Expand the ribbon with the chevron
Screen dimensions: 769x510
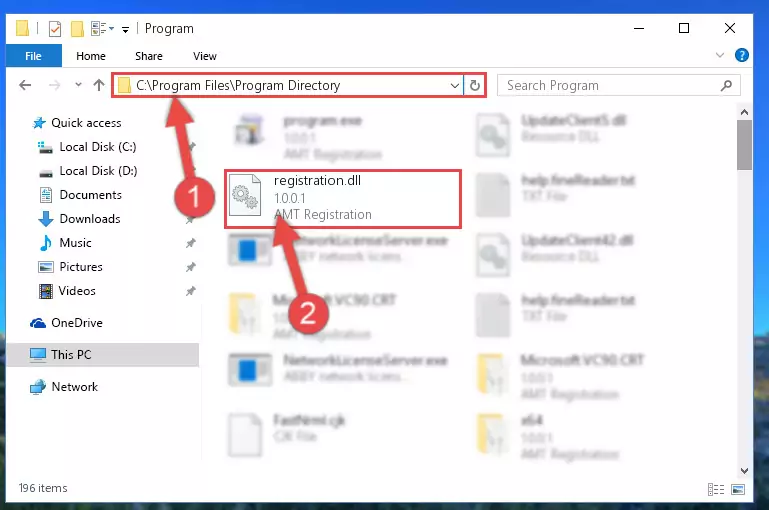719,55
